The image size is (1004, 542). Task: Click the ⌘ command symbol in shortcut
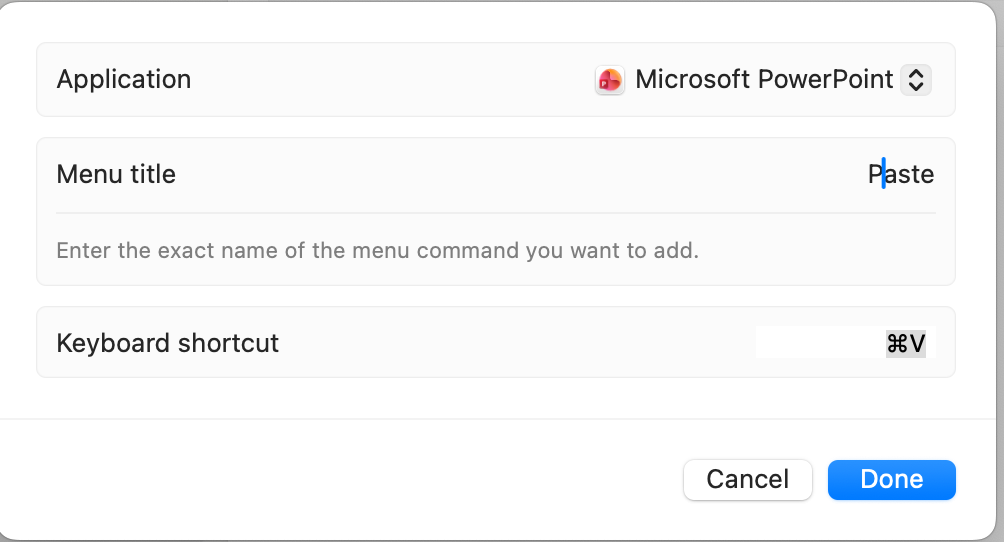click(896, 344)
